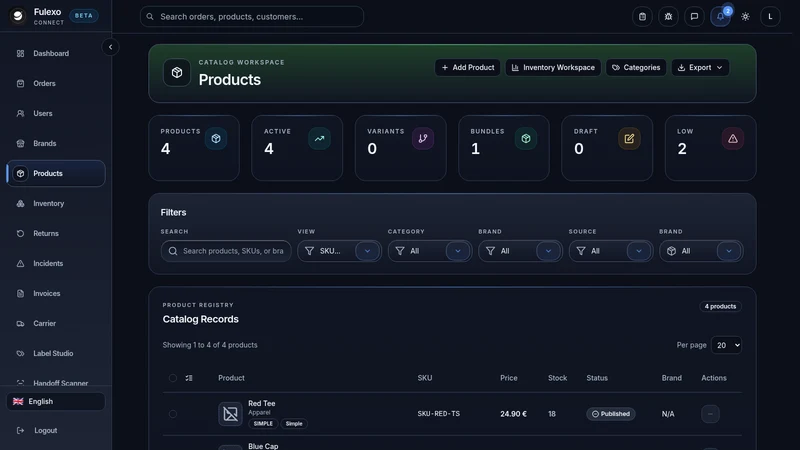This screenshot has width=800, height=450.
Task: Click the column list options icon
Action: point(189,378)
